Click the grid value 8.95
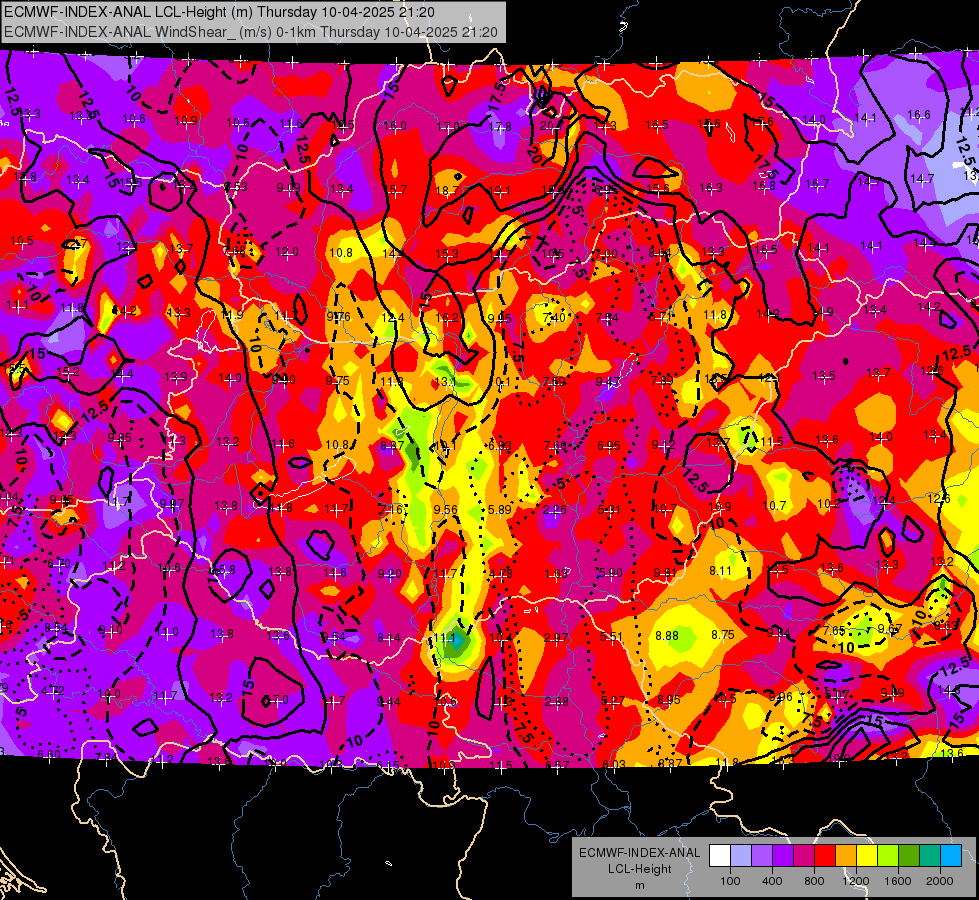 coord(669,700)
